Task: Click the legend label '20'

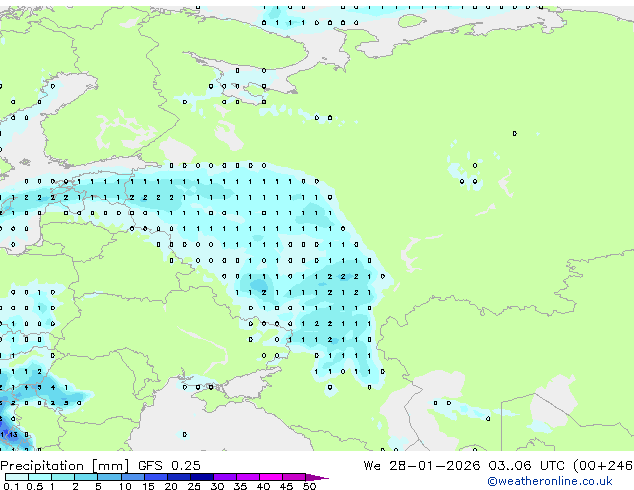Action: click(171, 486)
